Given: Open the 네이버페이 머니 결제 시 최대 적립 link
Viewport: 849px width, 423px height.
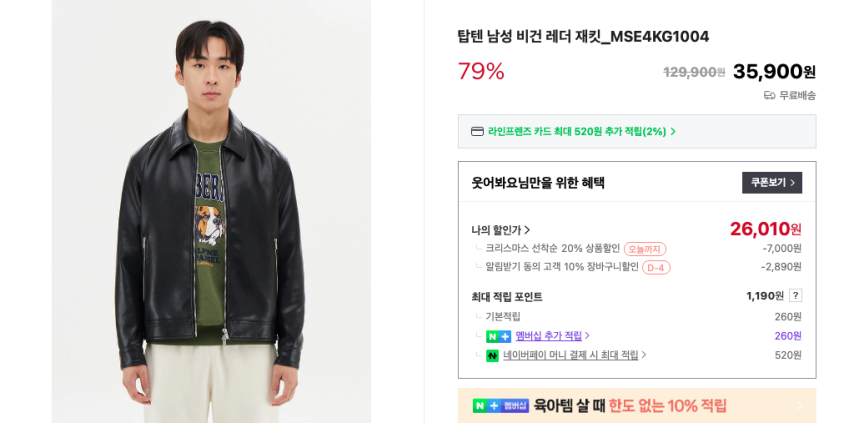Looking at the screenshot, I should 570,355.
